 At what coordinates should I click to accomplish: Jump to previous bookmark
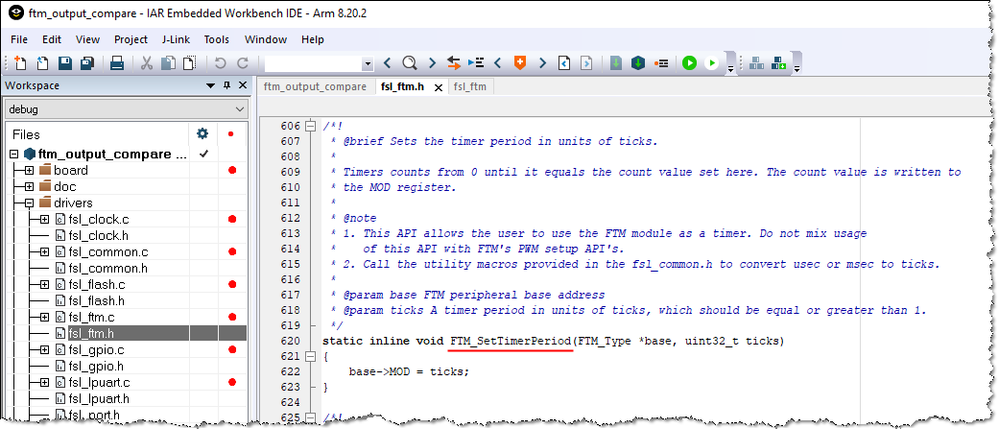(x=498, y=63)
